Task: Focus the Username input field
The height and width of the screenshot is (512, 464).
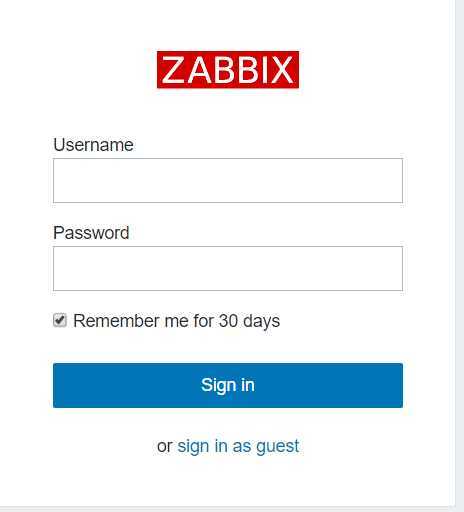Action: [x=228, y=180]
